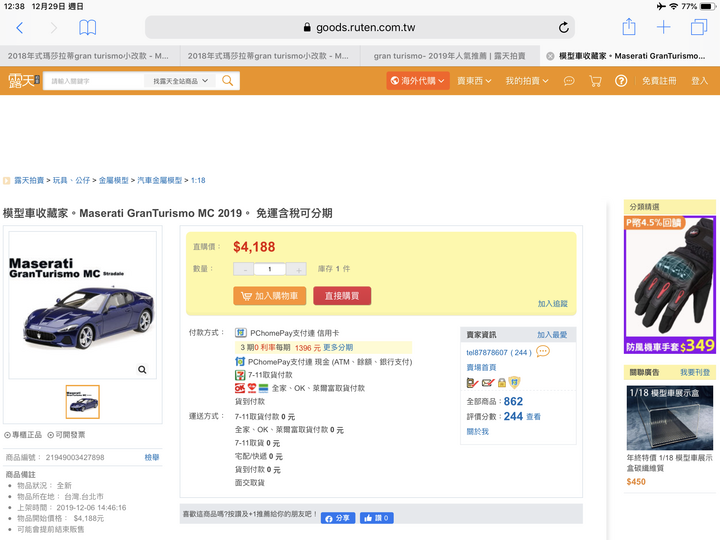Close the 模型車收藏家 Maserati tab
The width and height of the screenshot is (720, 540).
point(550,56)
